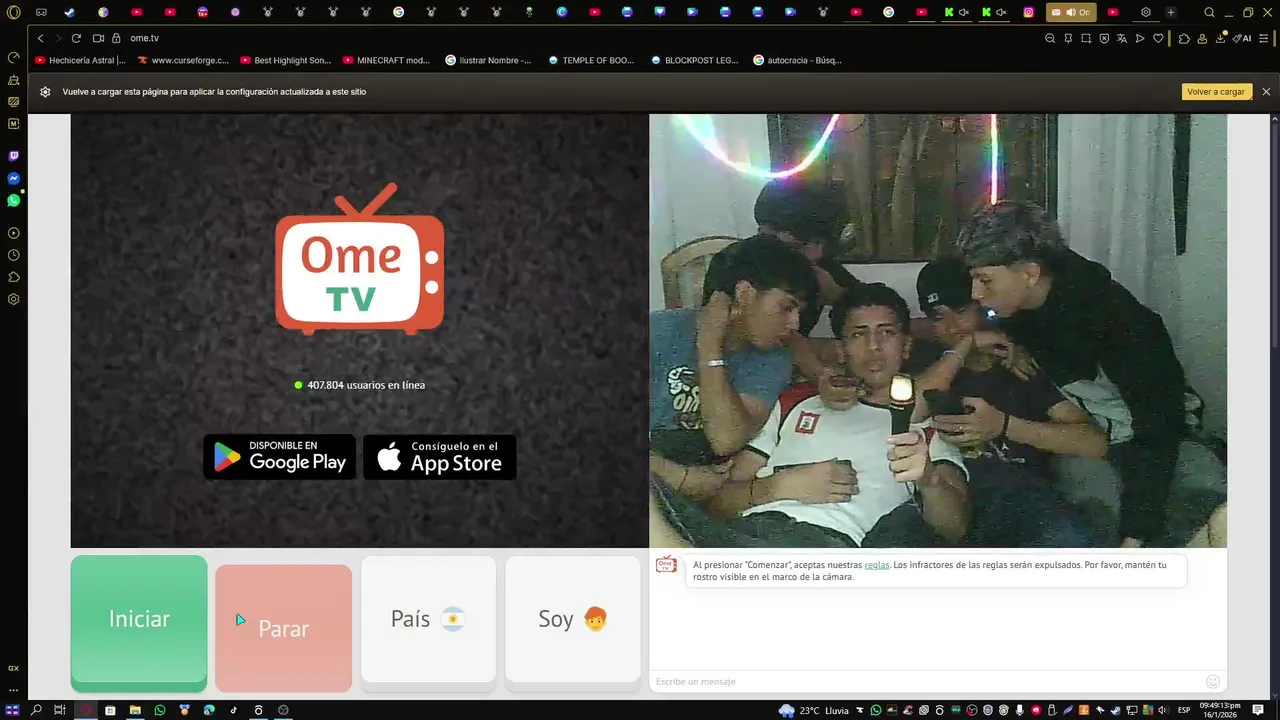
Task: Click the stranger's webcam video
Action: point(938,330)
